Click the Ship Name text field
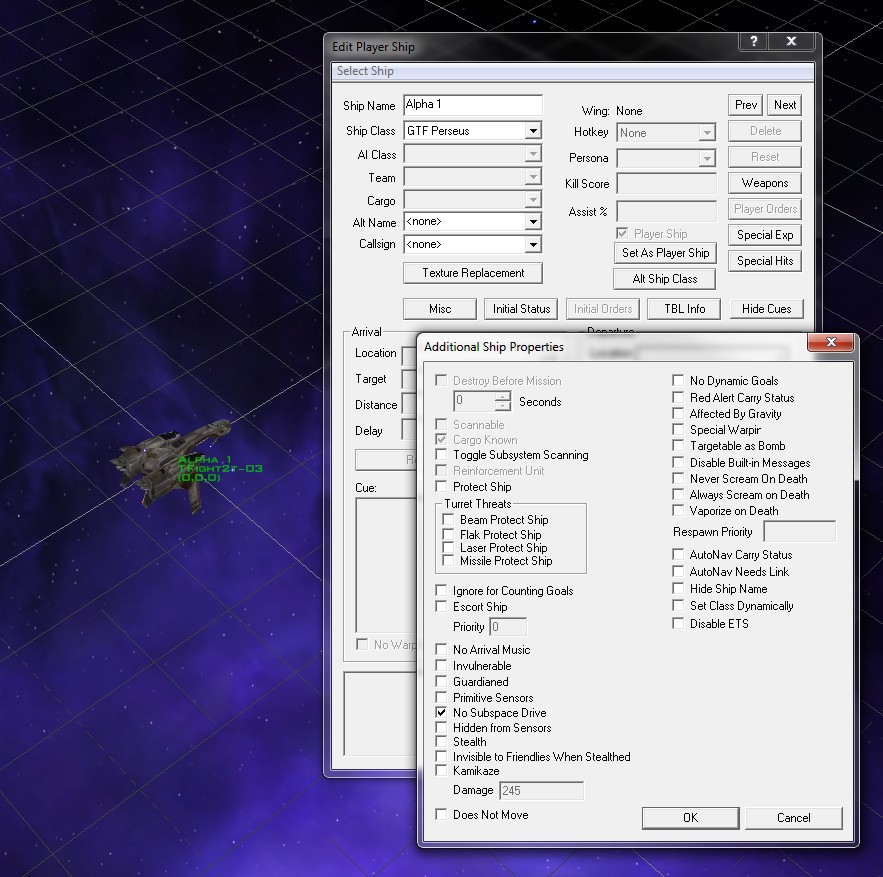Viewport: 883px width, 877px height. (472, 105)
